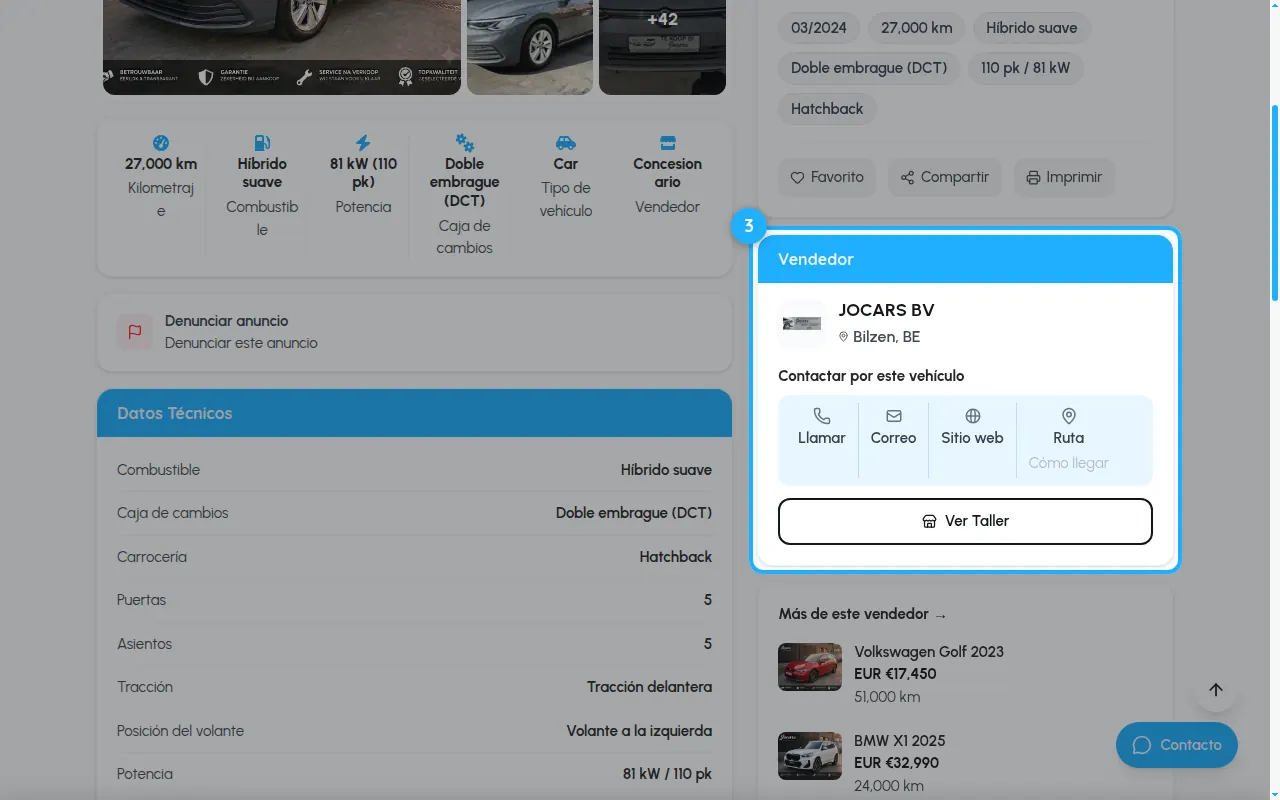This screenshot has height=800, width=1280.
Task: Click the globe icon above Sitio web
Action: pyautogui.click(x=972, y=416)
